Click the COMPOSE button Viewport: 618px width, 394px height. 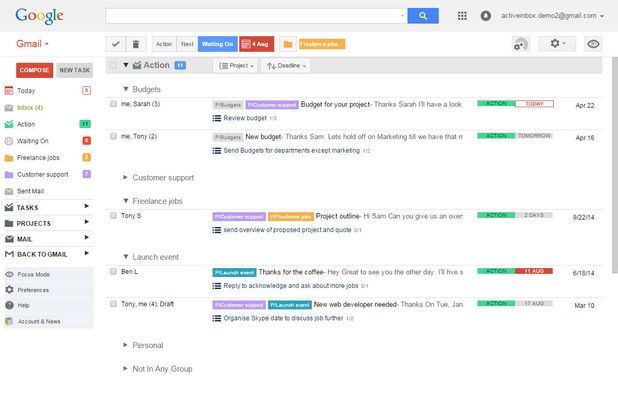(x=34, y=70)
